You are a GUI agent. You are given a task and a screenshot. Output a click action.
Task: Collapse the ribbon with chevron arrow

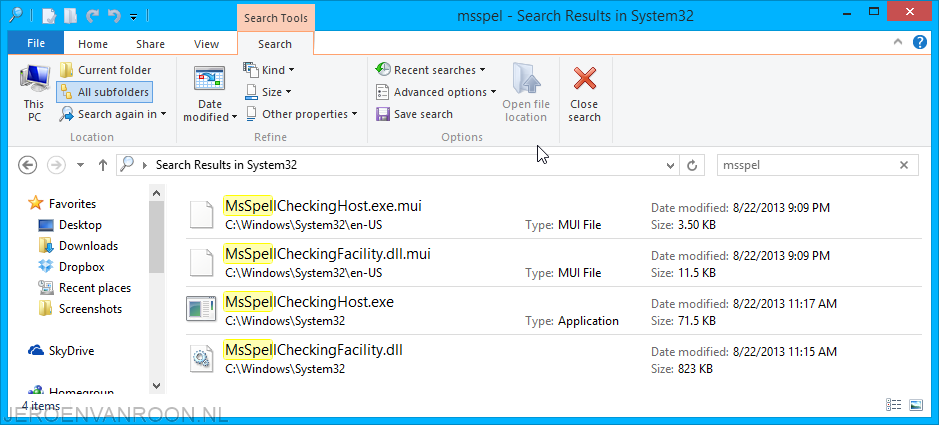click(898, 42)
